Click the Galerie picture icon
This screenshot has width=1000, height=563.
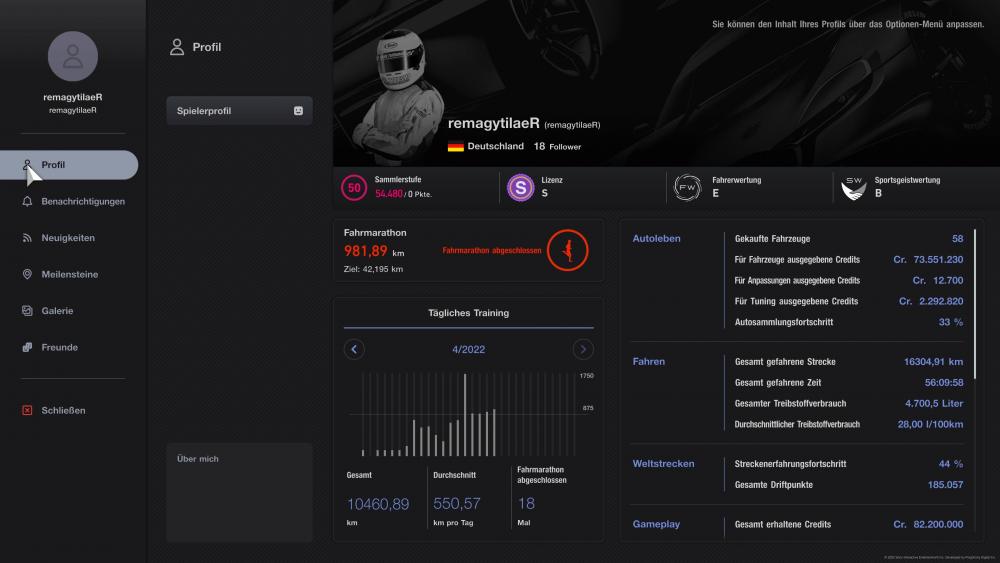[28, 311]
